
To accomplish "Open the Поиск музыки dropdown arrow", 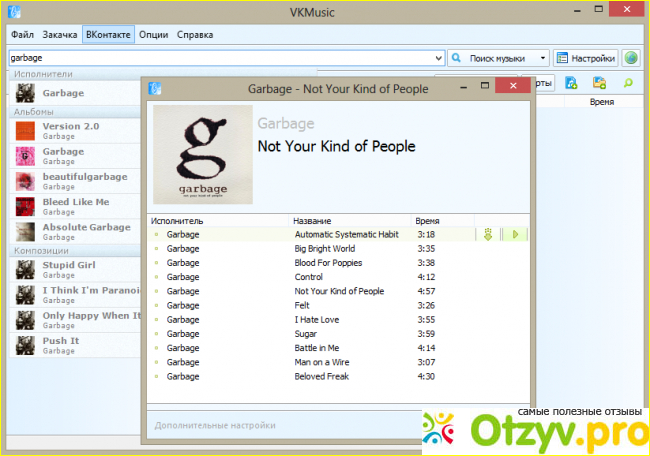I will pos(543,58).
